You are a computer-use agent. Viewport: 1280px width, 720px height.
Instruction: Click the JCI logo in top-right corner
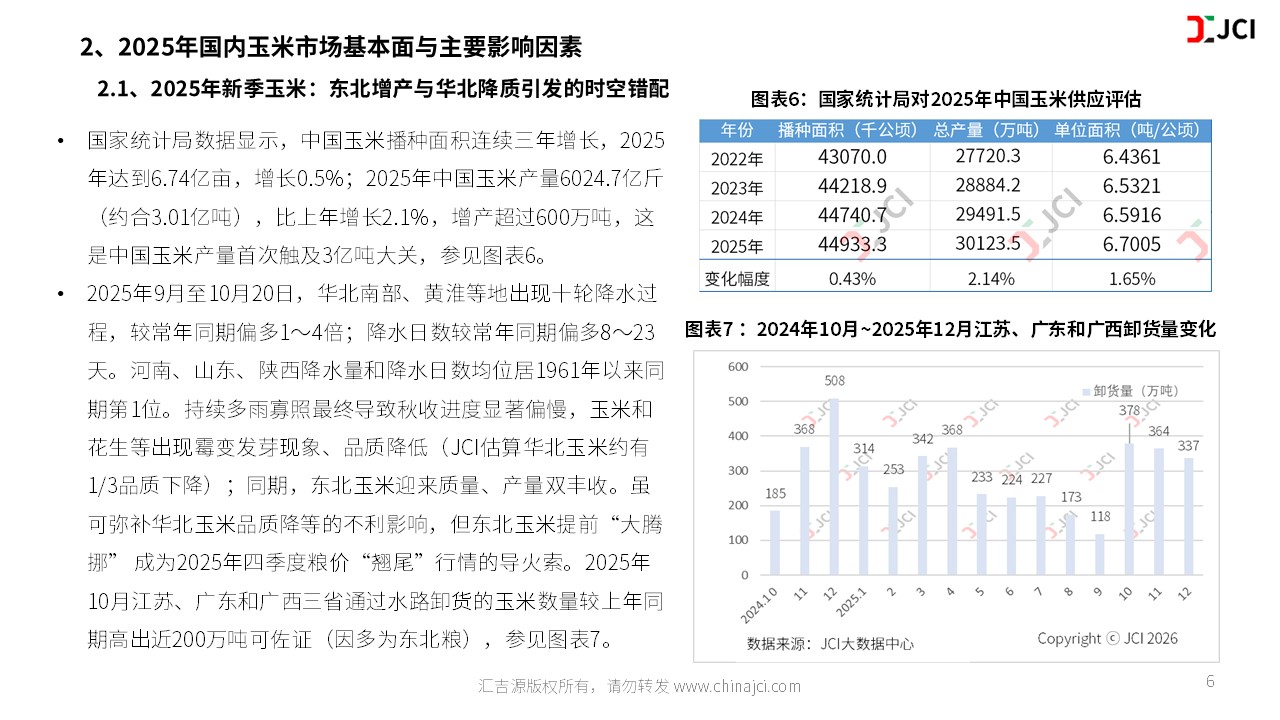coord(1220,30)
